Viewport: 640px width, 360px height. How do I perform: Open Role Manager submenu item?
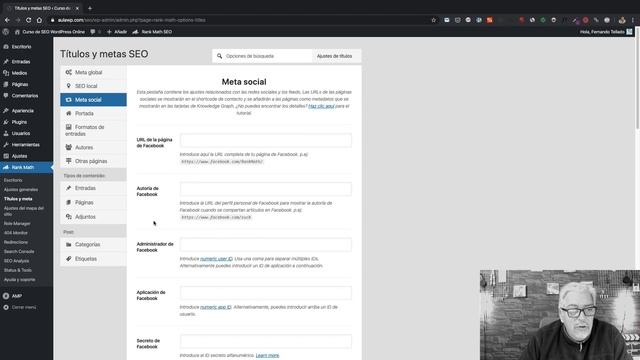[17, 224]
